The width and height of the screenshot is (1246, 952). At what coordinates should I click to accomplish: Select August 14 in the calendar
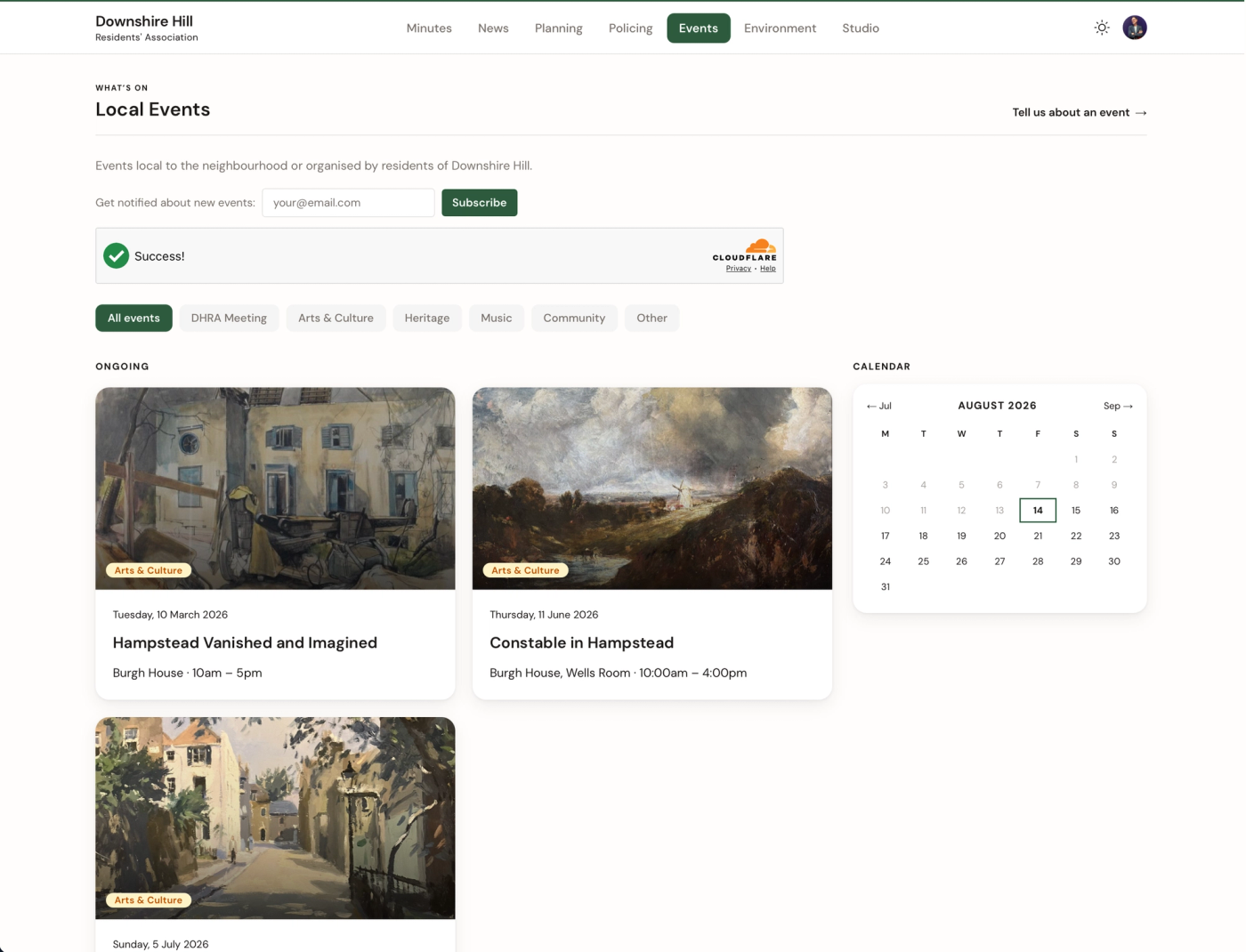(1038, 511)
